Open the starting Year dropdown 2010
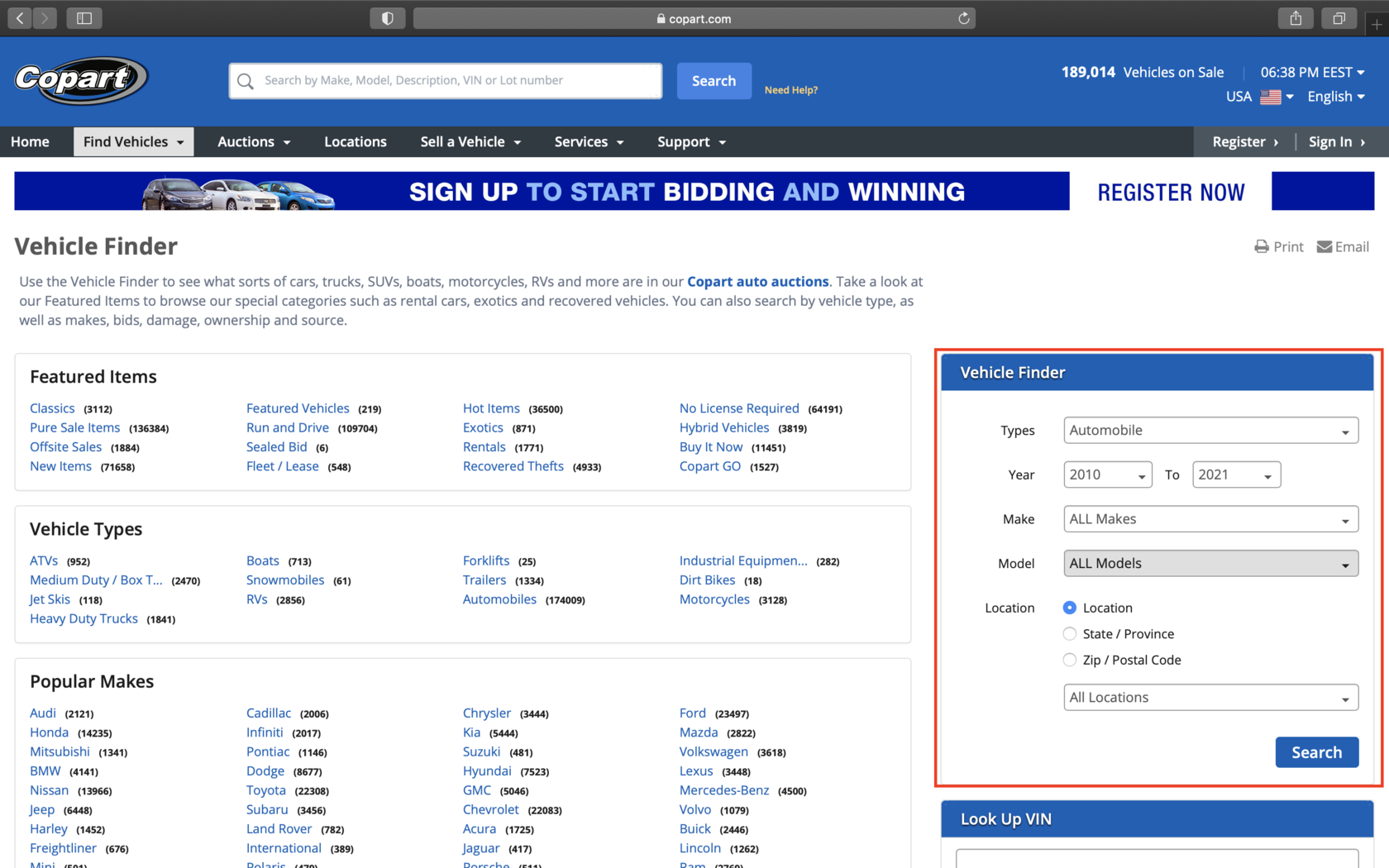Screen dimensions: 1389x868 pos(1108,475)
